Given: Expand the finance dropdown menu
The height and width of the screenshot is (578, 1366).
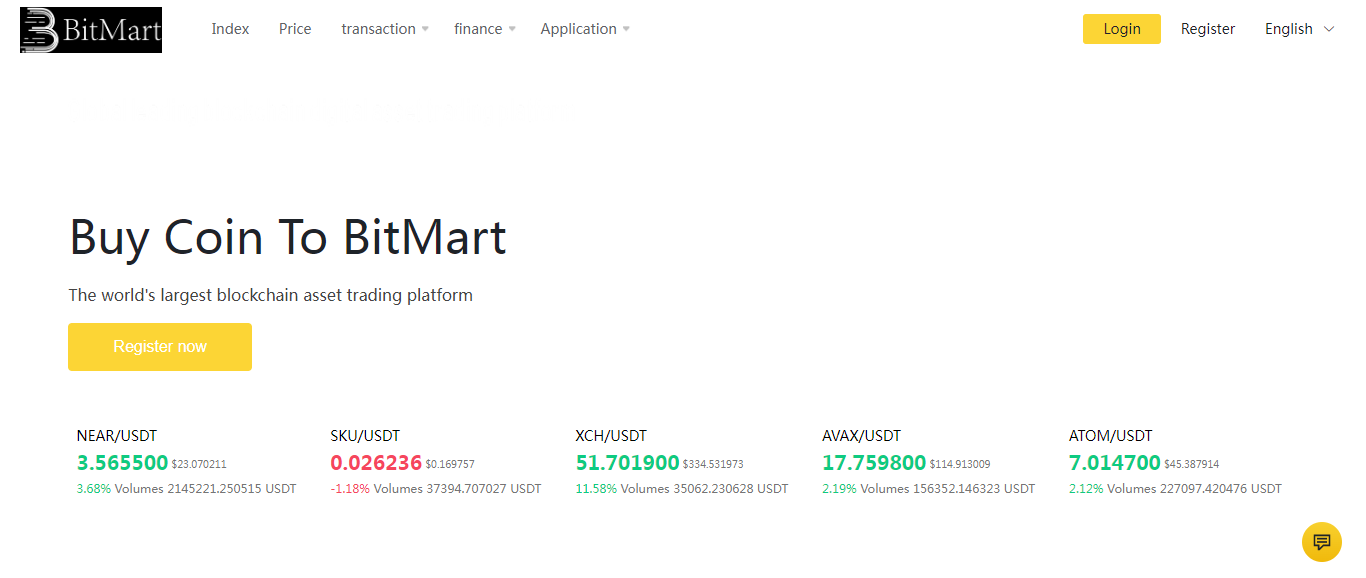Looking at the screenshot, I should point(484,29).
